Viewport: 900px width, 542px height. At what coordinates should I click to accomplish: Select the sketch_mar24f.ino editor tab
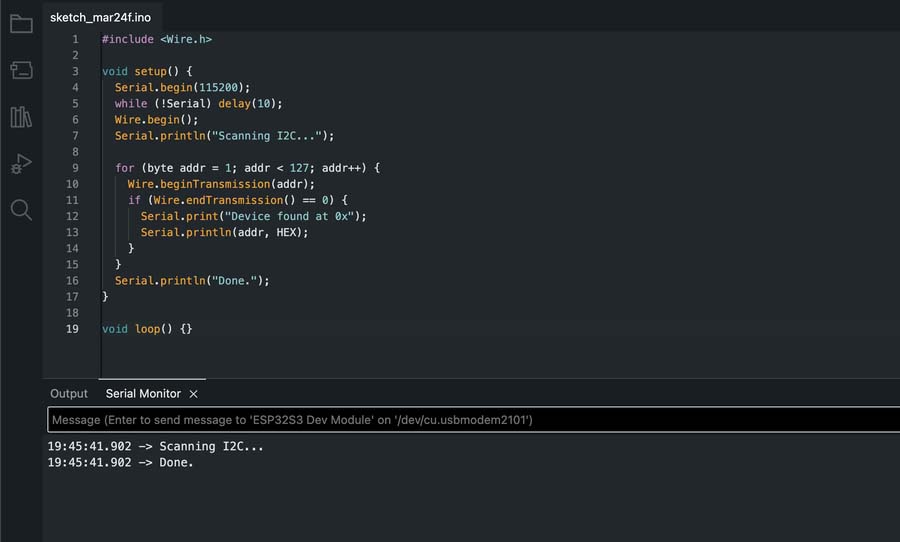100,18
